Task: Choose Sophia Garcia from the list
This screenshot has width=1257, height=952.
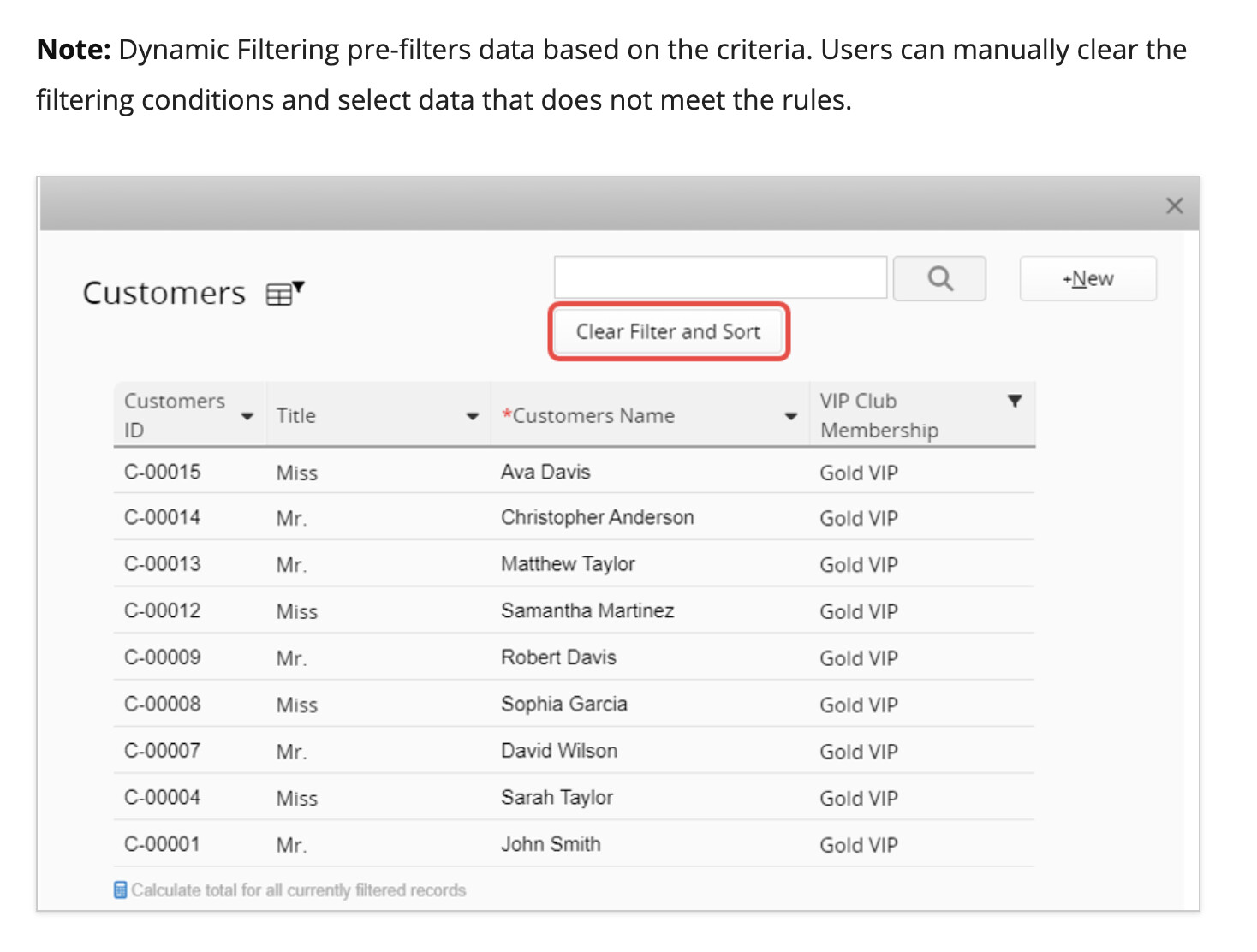Action: pyautogui.click(x=563, y=704)
